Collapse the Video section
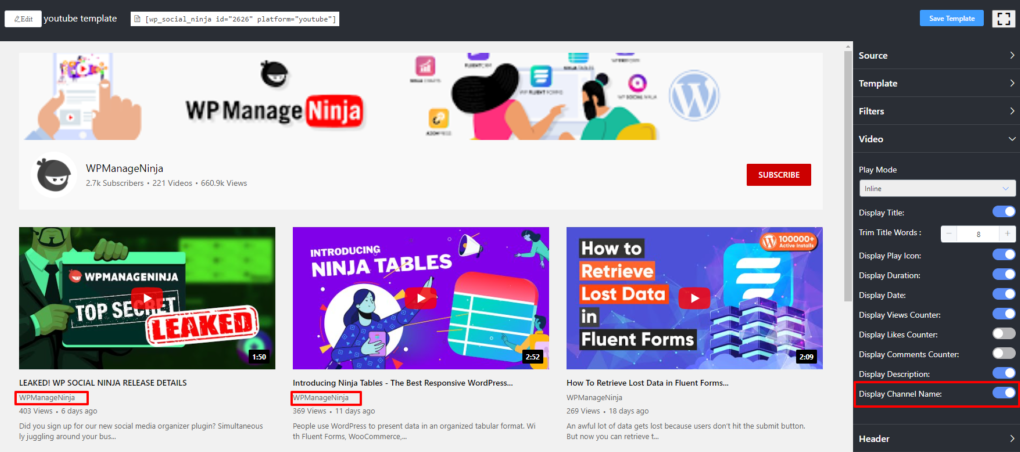1020x452 pixels. point(936,139)
